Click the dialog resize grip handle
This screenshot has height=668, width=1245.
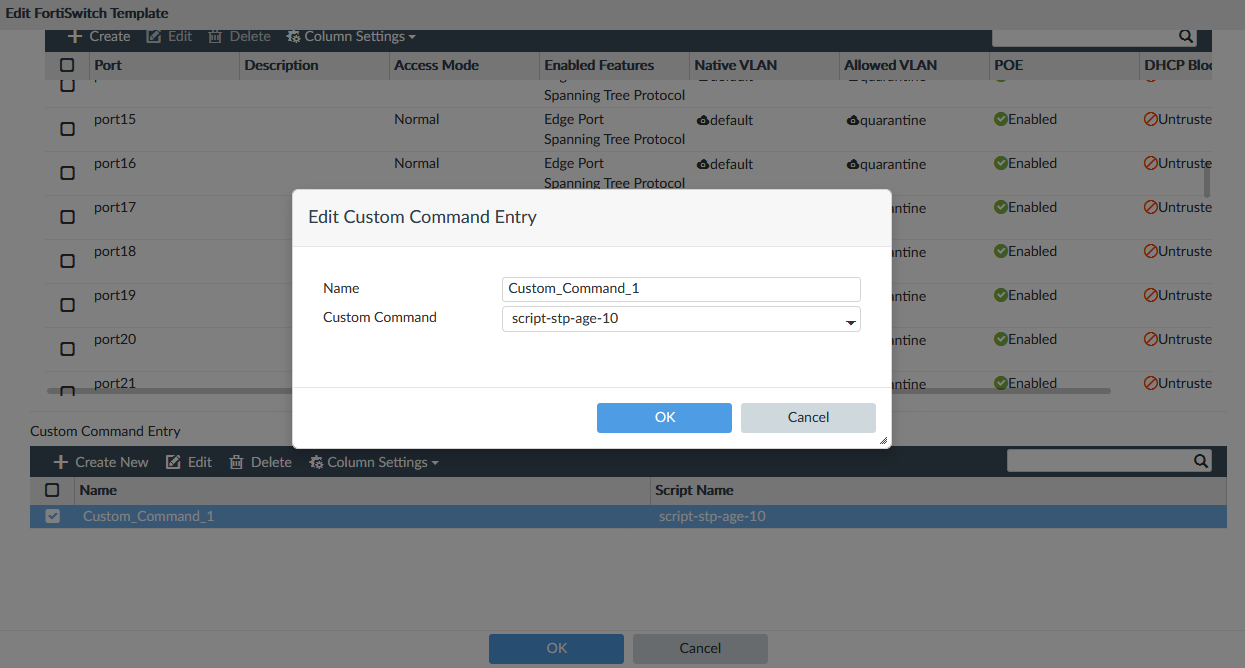click(x=883, y=440)
